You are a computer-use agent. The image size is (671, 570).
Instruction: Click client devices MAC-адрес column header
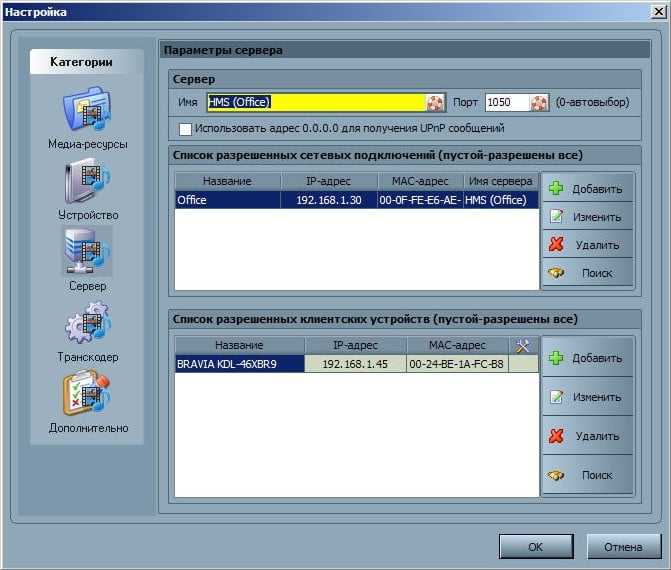[457, 345]
